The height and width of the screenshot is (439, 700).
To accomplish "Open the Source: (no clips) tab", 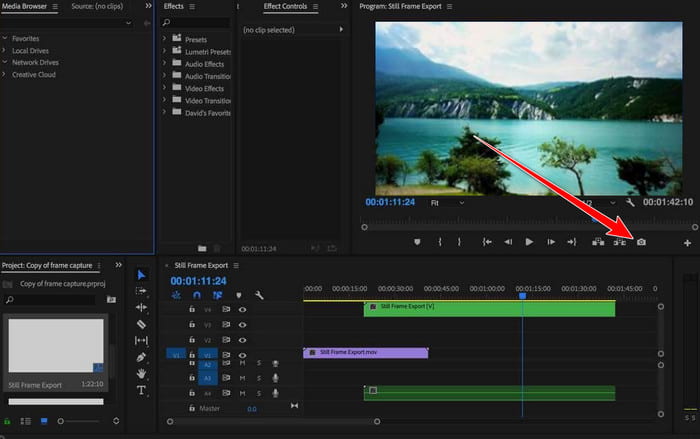I will [x=96, y=7].
